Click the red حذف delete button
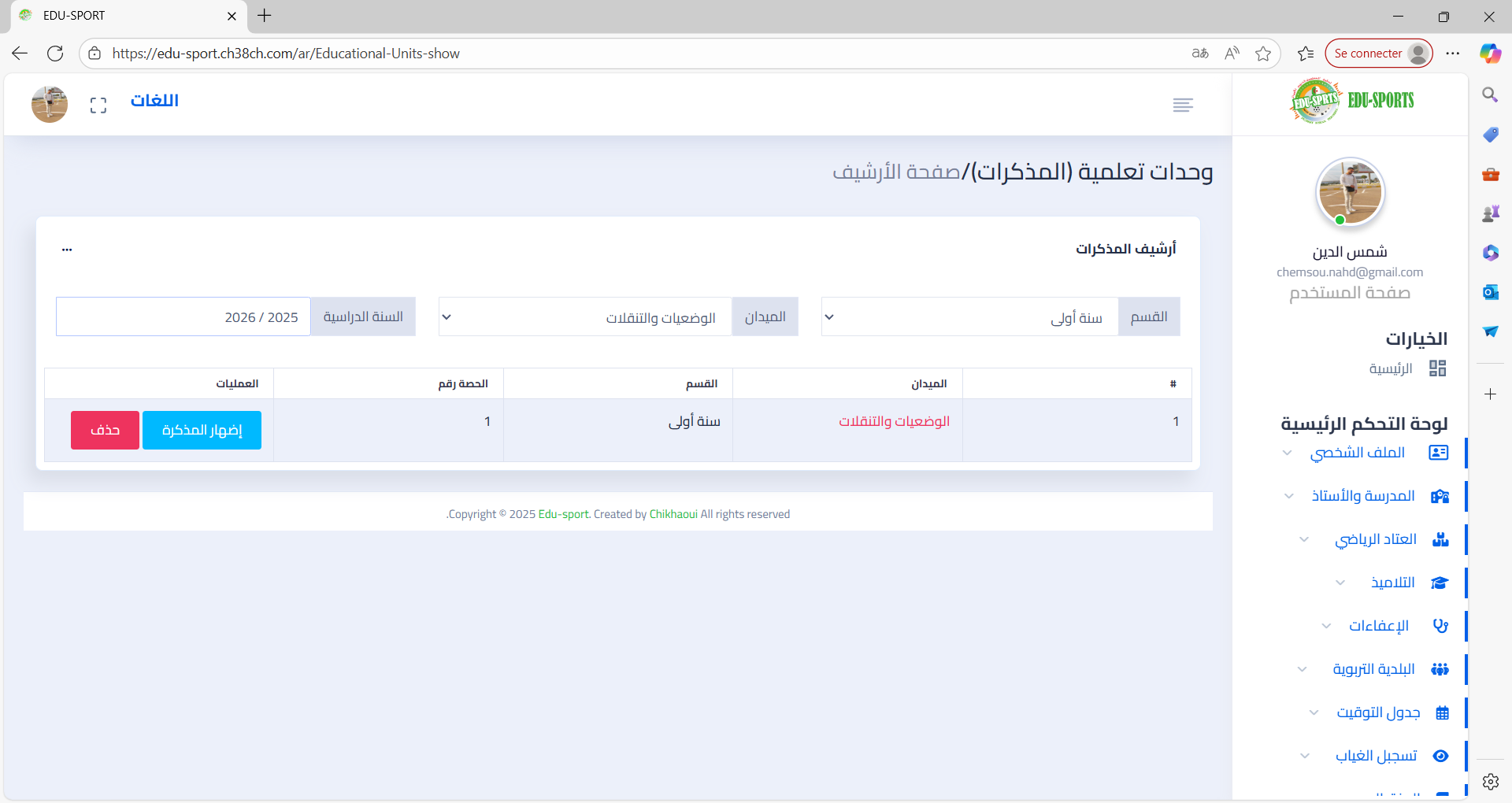 click(105, 430)
